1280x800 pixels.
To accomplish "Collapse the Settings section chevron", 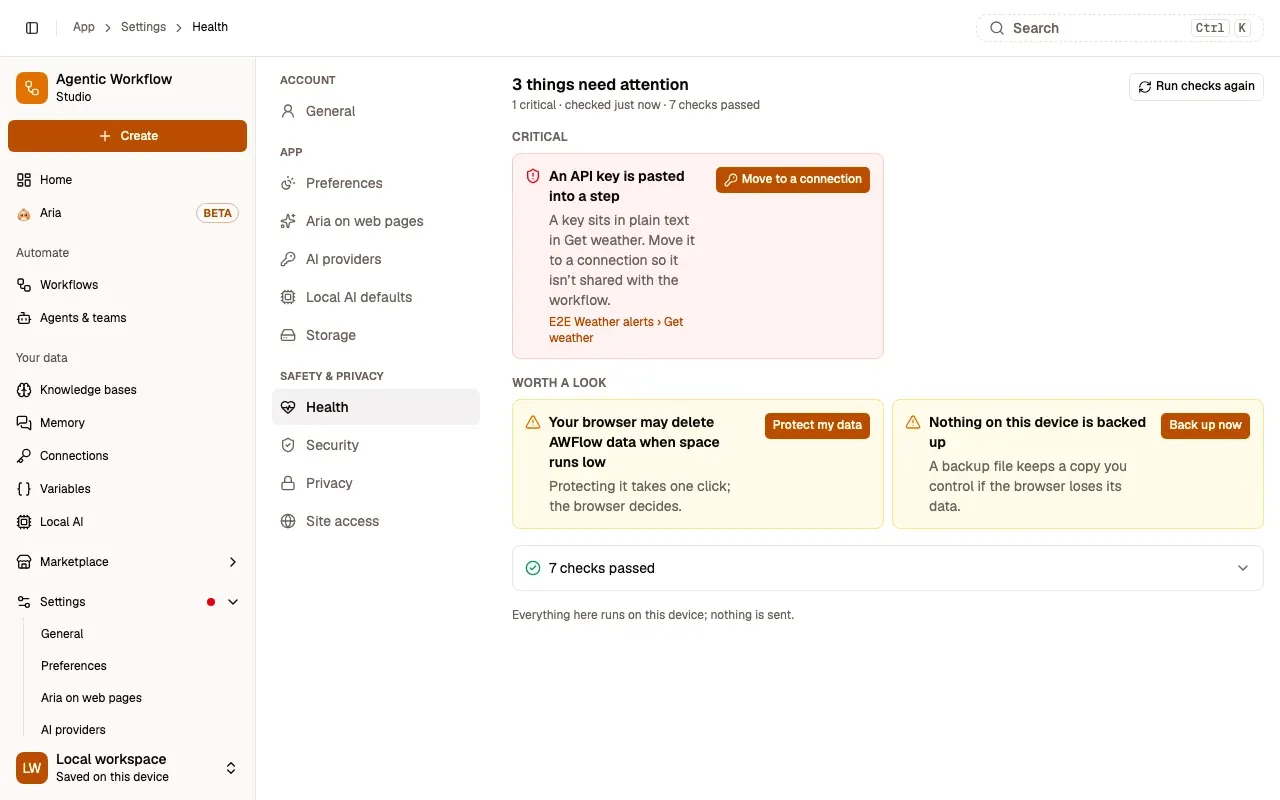I will 233,602.
